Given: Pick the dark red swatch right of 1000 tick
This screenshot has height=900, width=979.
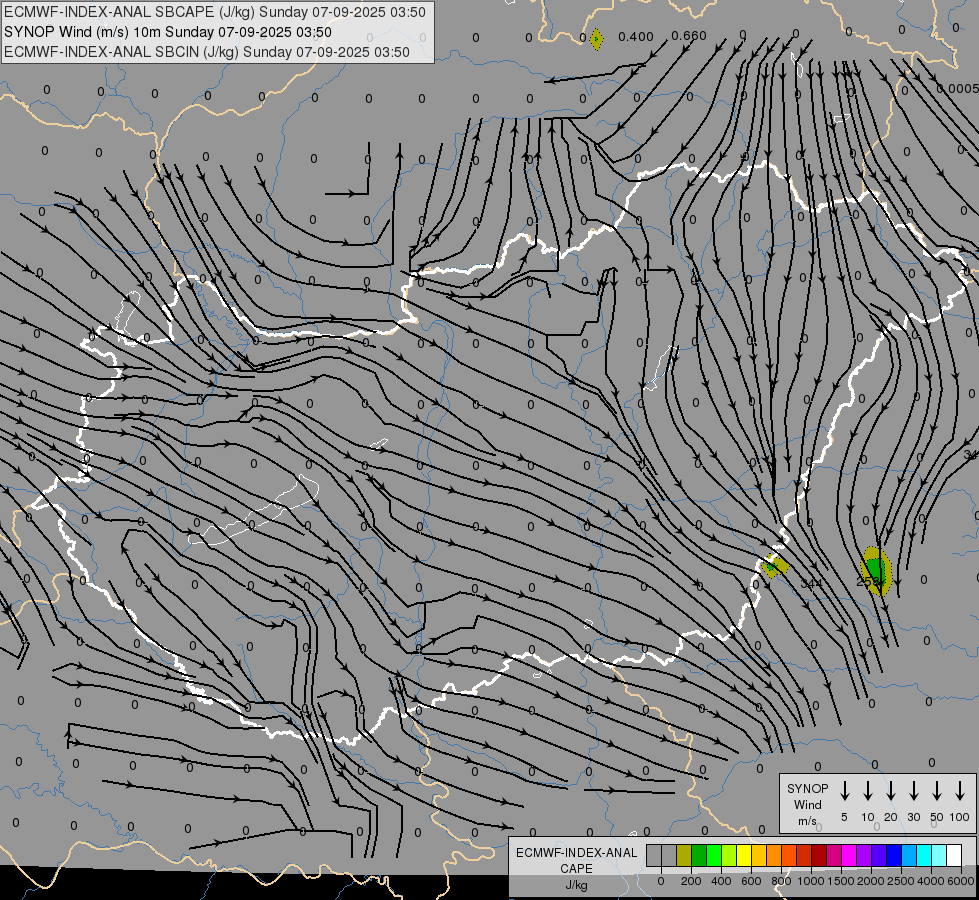Looking at the screenshot, I should coord(819,855).
